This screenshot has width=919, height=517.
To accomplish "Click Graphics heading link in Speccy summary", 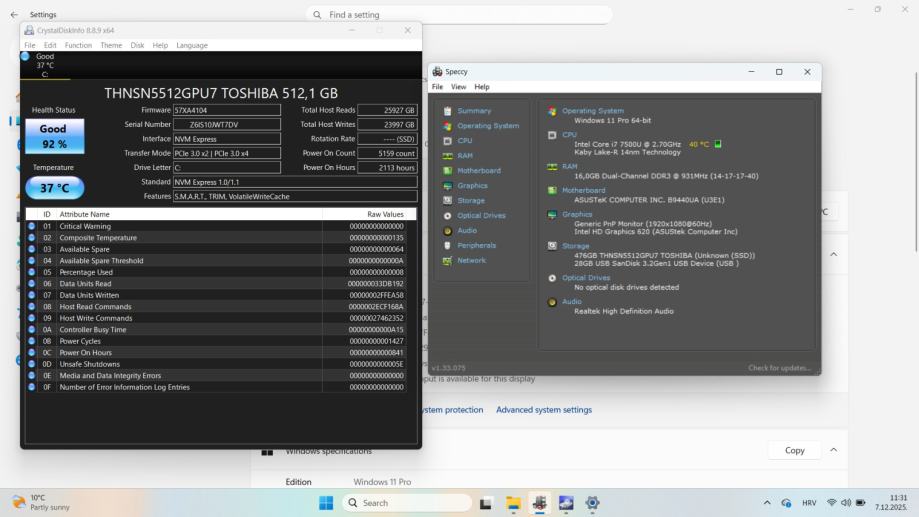I will pos(577,215).
